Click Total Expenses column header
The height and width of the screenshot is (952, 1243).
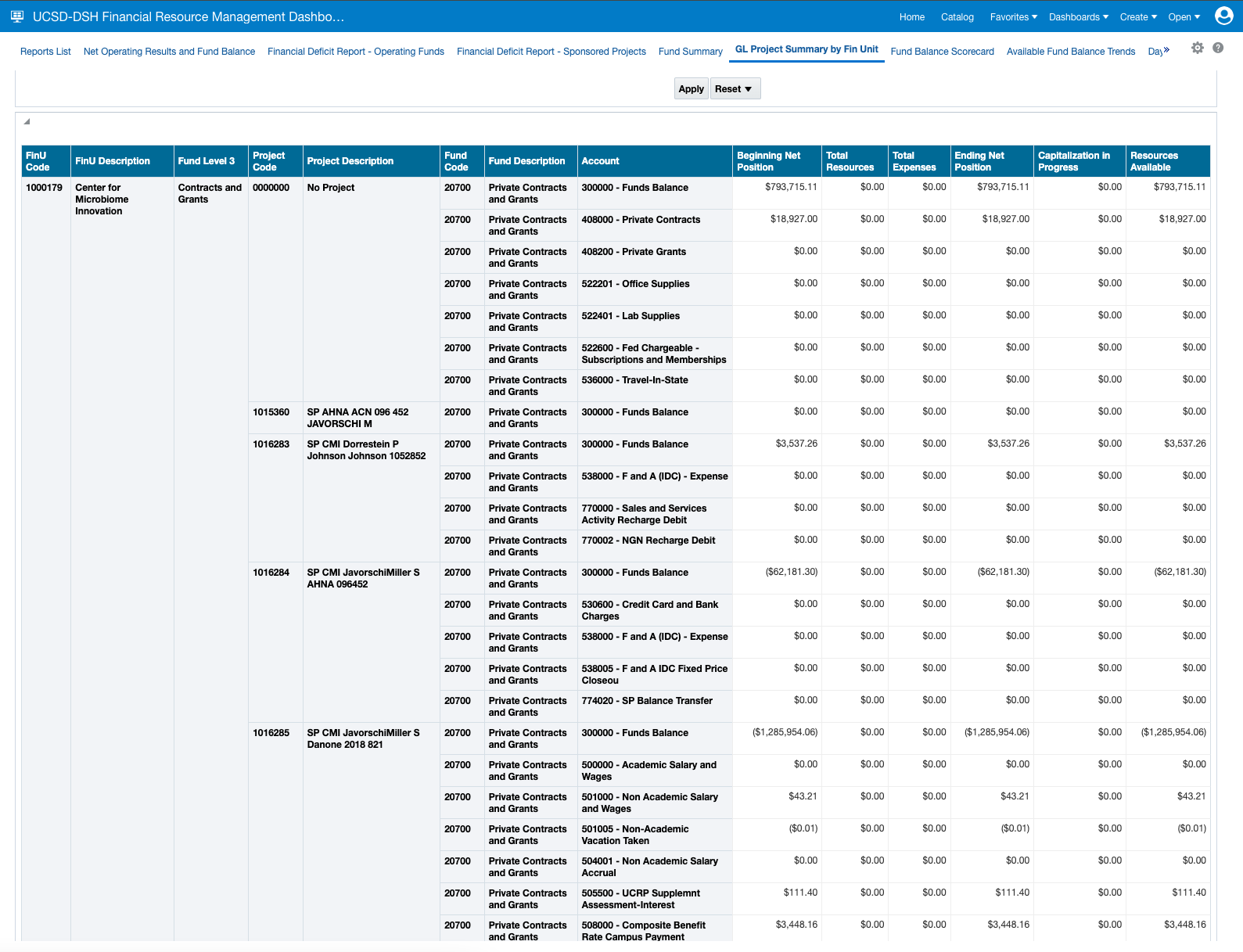click(x=919, y=161)
